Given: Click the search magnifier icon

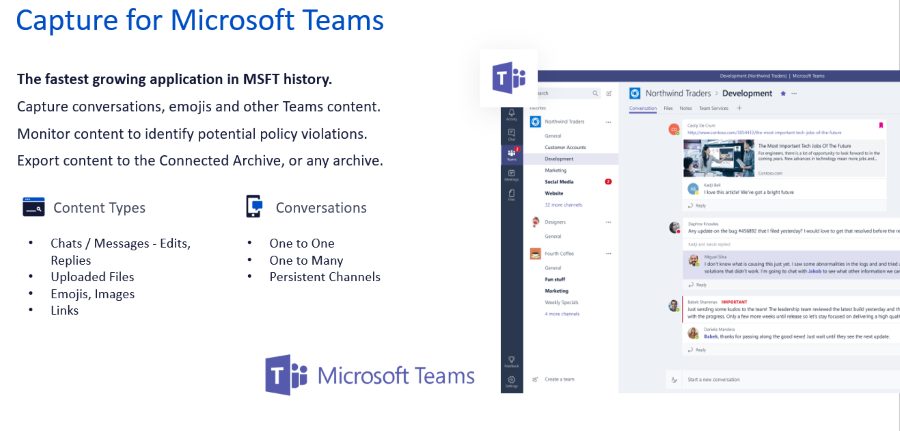Looking at the screenshot, I should click(595, 93).
